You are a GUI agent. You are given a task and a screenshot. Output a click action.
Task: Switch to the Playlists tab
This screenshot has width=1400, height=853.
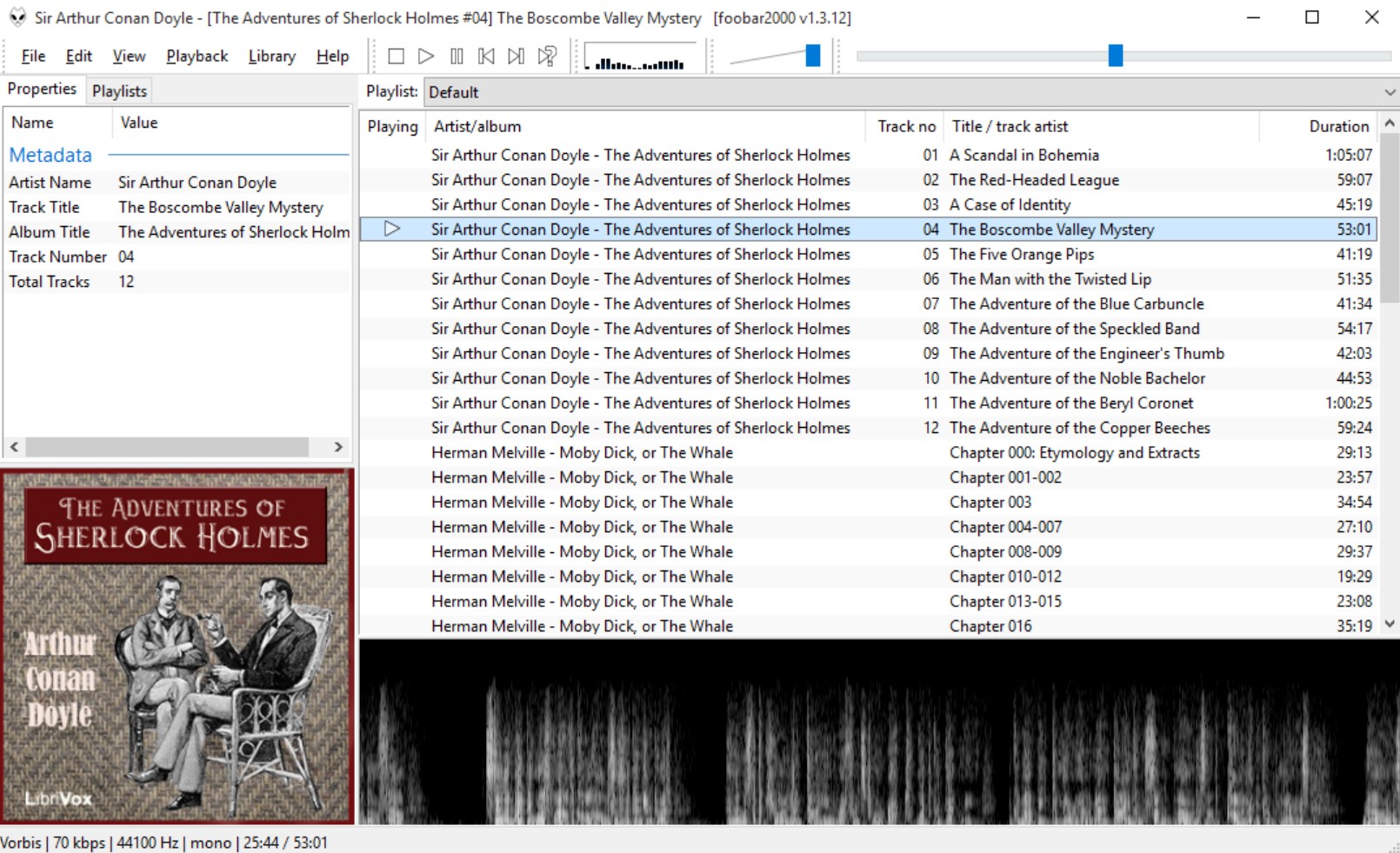coord(119,90)
